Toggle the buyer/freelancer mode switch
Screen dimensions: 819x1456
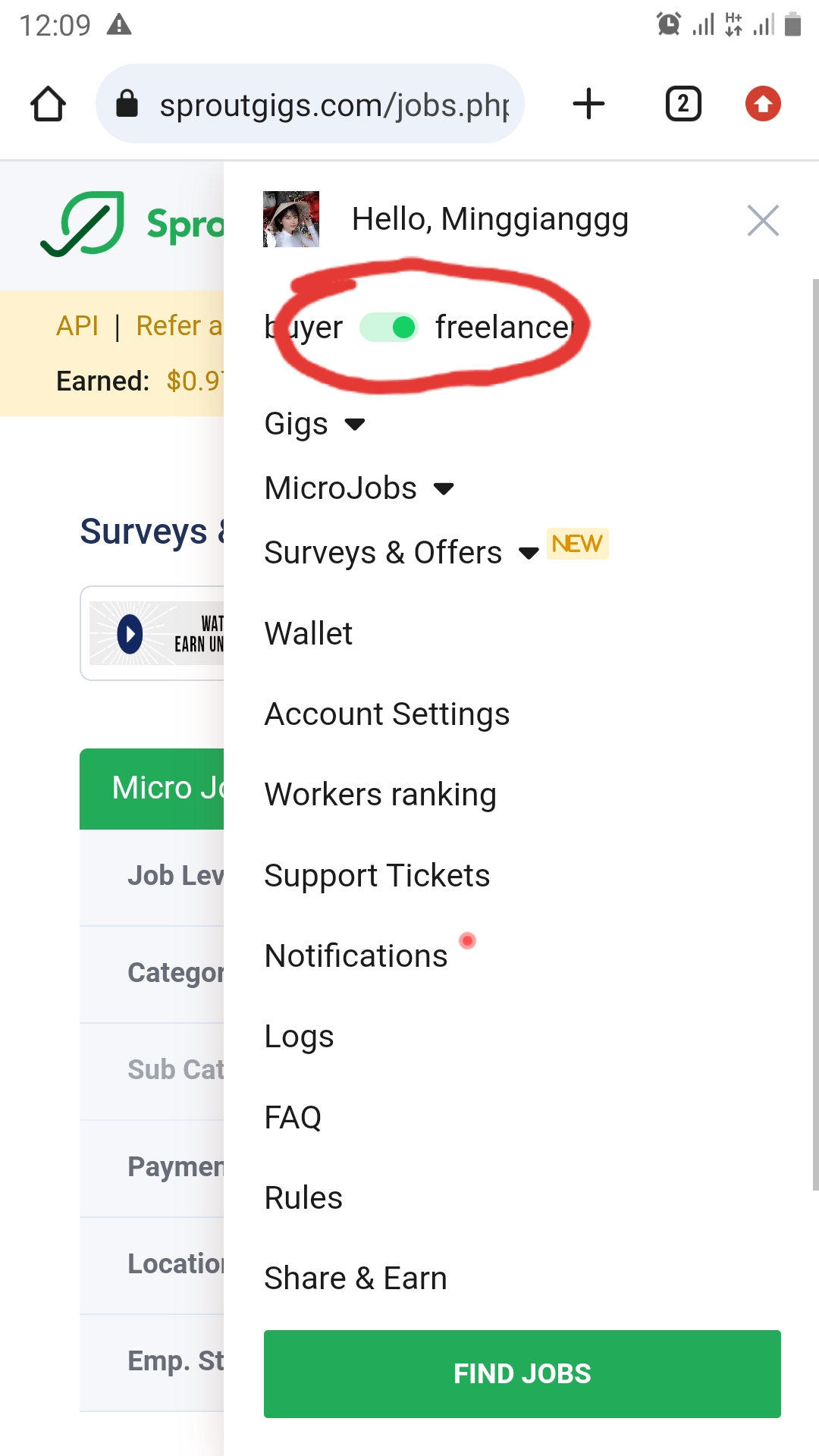(x=388, y=328)
